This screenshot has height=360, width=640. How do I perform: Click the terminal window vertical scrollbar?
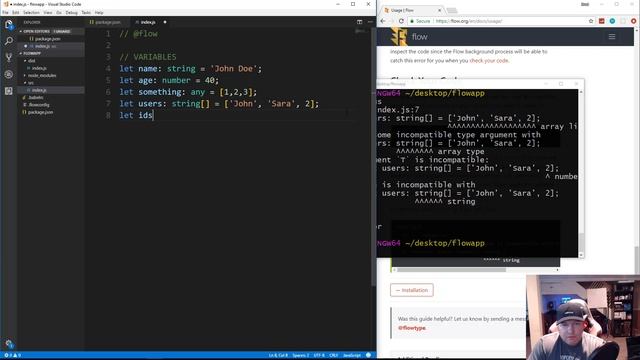(x=581, y=173)
